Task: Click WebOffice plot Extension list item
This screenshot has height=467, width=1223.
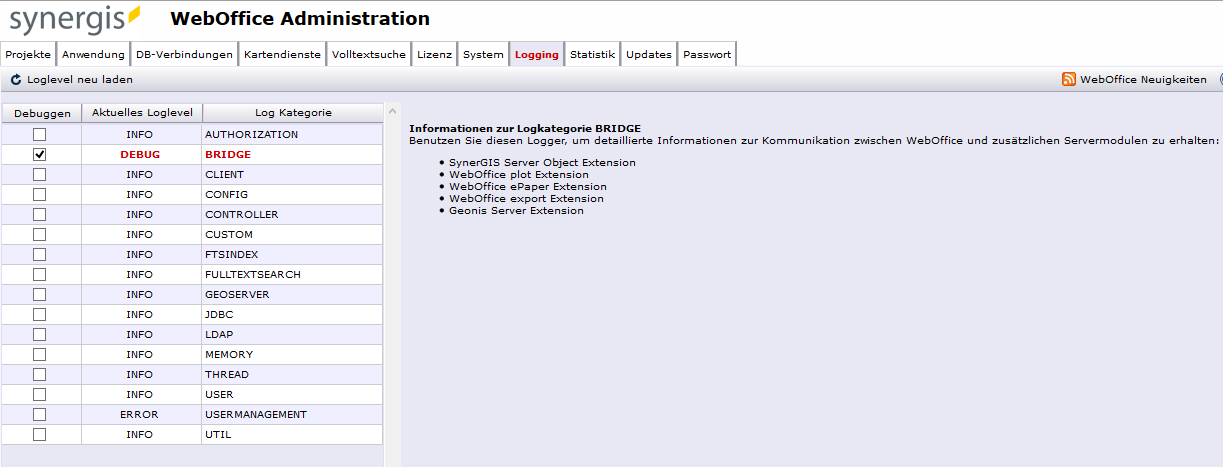Action: (x=519, y=174)
